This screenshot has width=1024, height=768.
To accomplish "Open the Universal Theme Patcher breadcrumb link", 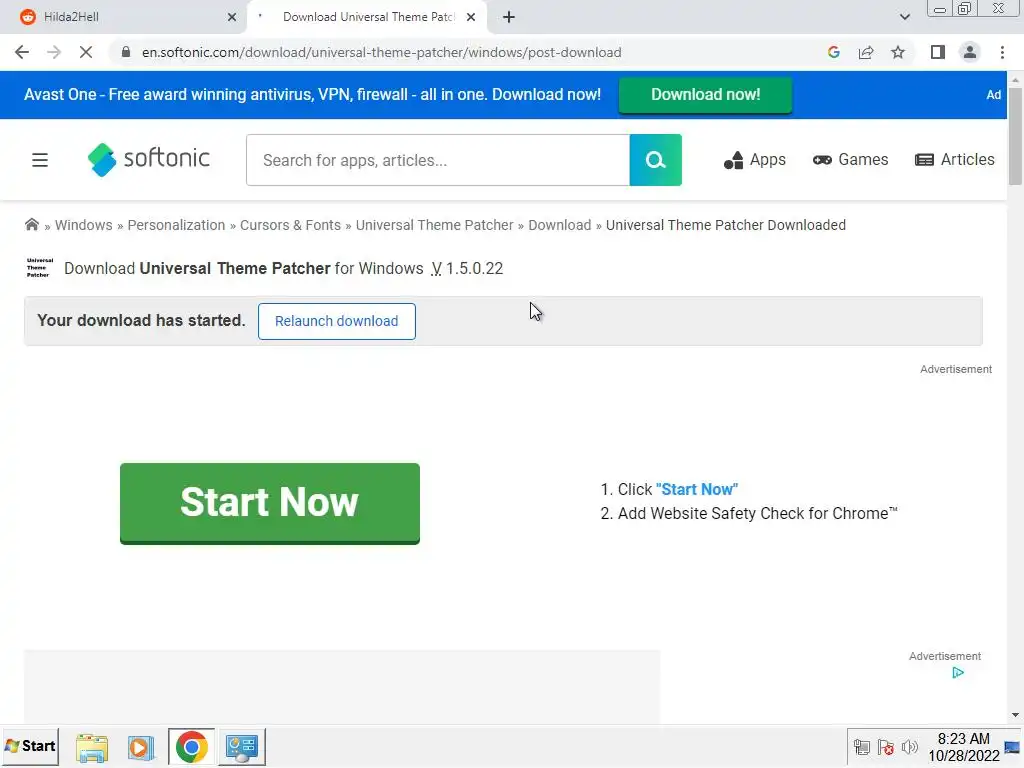I will [x=434, y=225].
